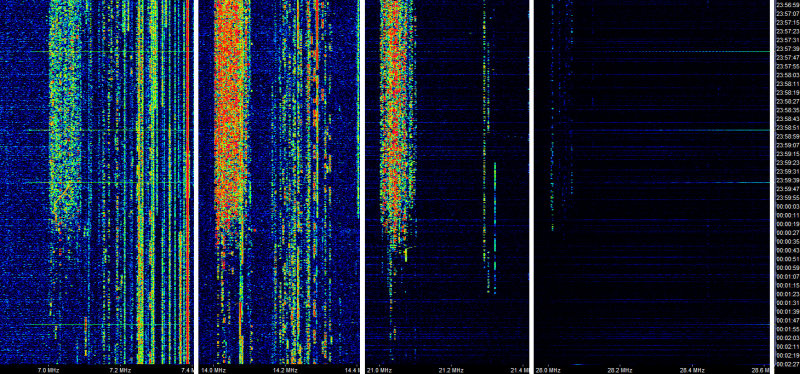Image resolution: width=800 pixels, height=374 pixels.
Task: Select the 00:02:19 timestamp
Action: (787, 355)
